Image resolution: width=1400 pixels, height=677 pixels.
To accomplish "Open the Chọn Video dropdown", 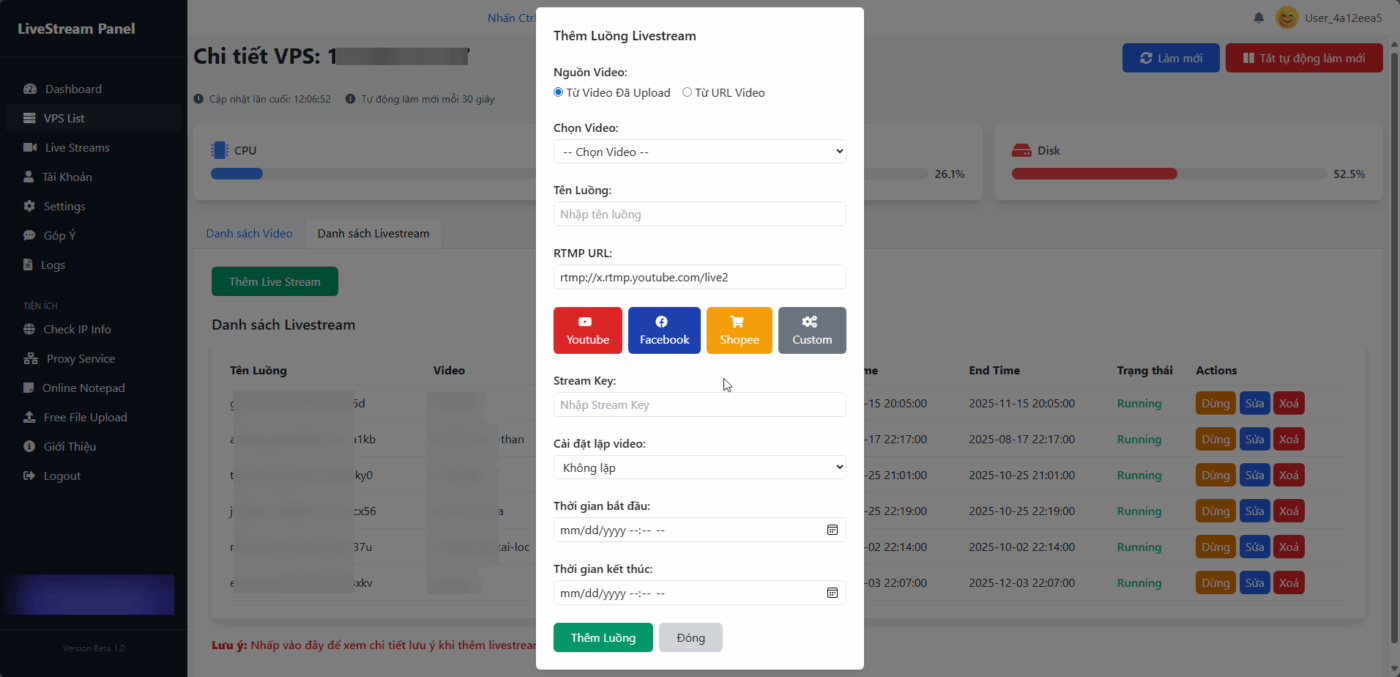I will 699,152.
